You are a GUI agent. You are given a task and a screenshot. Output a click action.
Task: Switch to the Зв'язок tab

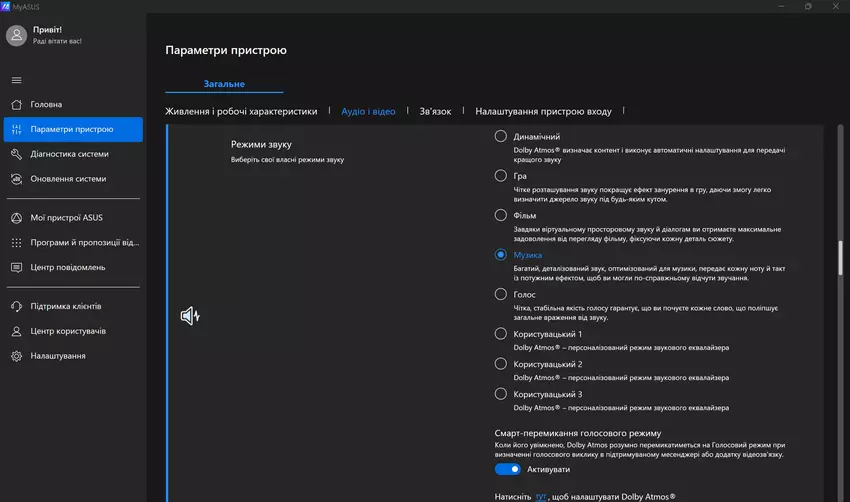(435, 112)
